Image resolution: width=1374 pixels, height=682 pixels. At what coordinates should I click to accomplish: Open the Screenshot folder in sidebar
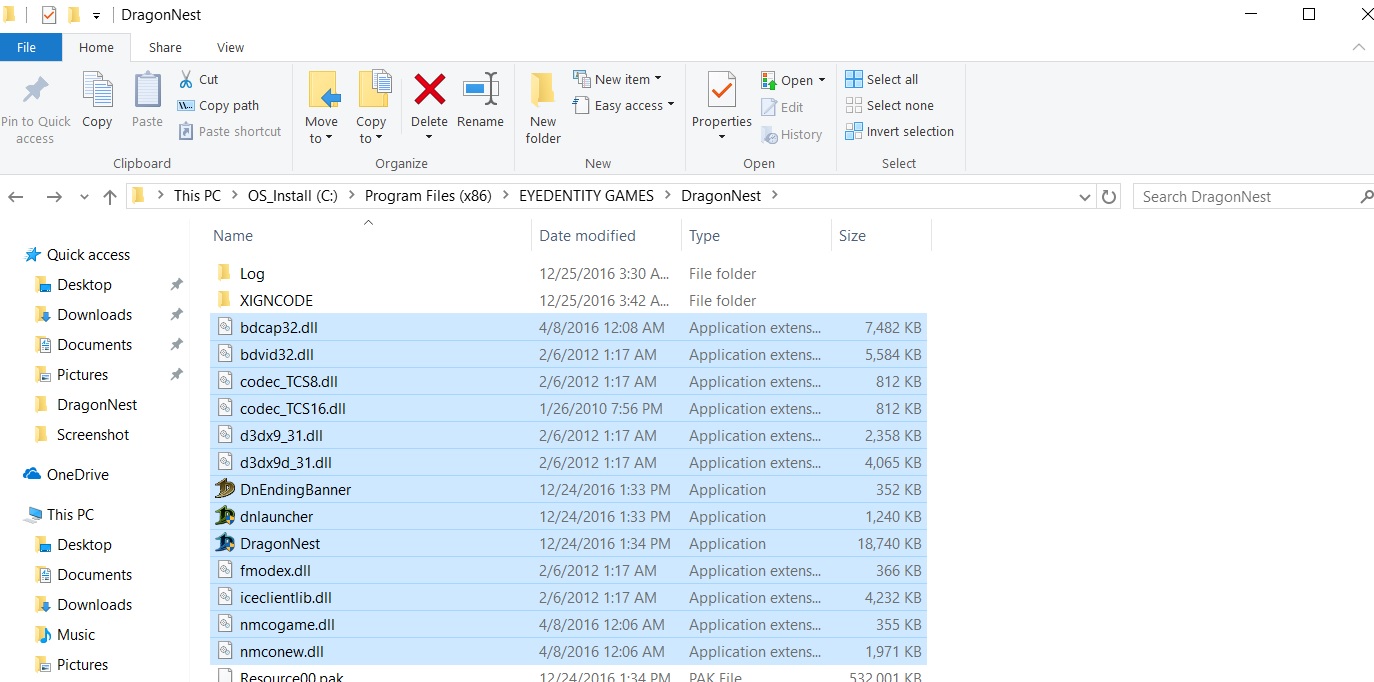82,434
